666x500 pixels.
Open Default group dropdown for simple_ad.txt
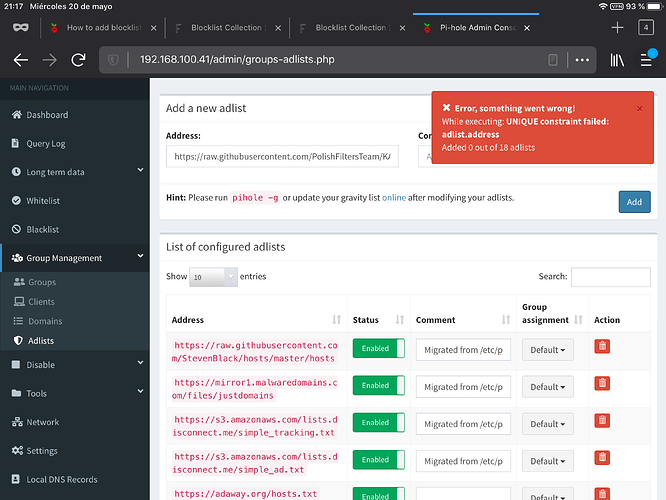[547, 461]
